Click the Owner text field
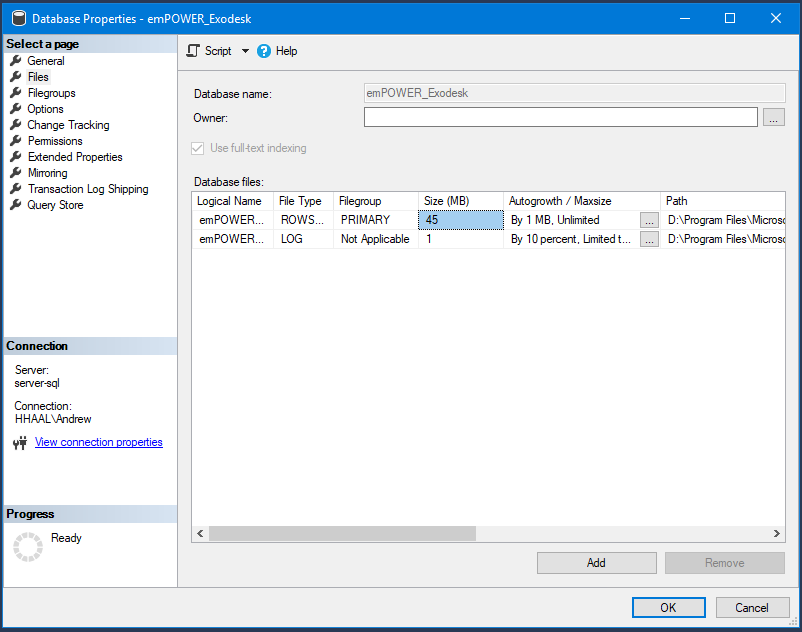802x632 pixels. pyautogui.click(x=561, y=117)
